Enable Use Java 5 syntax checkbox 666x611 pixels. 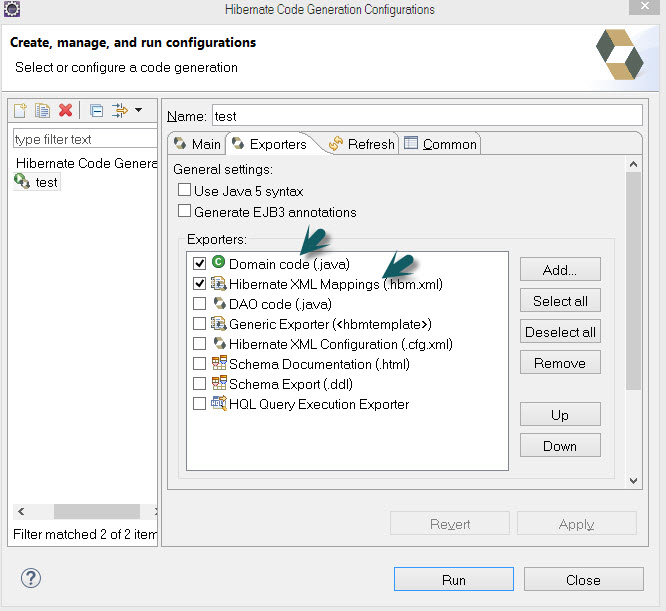point(184,191)
